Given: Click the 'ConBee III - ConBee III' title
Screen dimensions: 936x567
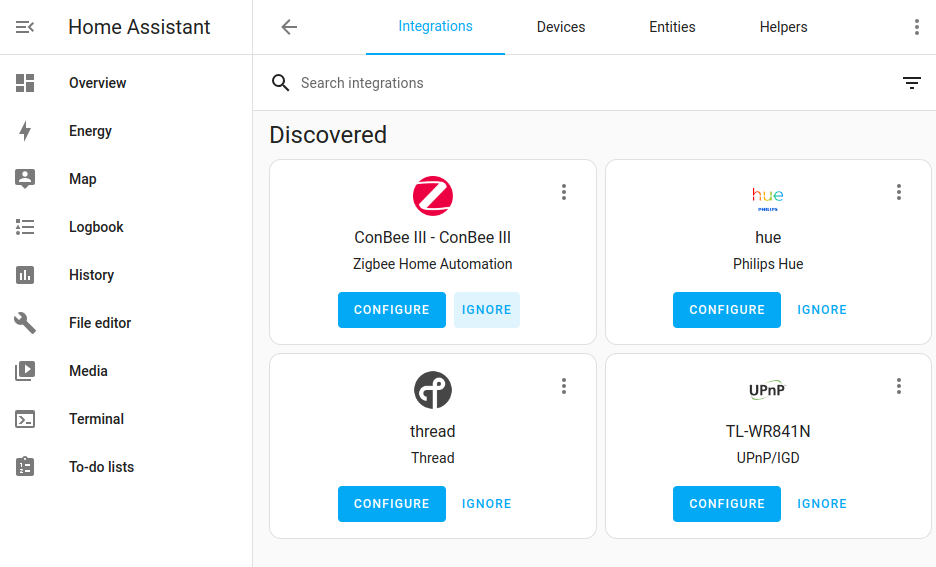Looking at the screenshot, I should pos(433,238).
